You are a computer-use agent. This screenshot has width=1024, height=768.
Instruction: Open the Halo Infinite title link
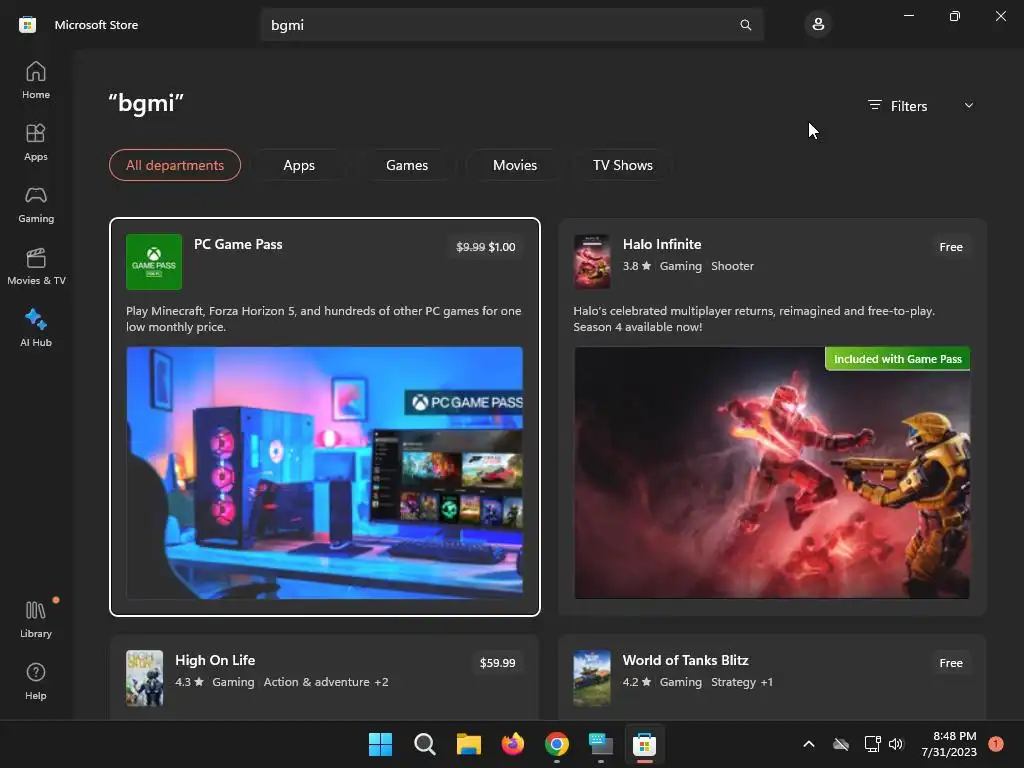point(662,244)
